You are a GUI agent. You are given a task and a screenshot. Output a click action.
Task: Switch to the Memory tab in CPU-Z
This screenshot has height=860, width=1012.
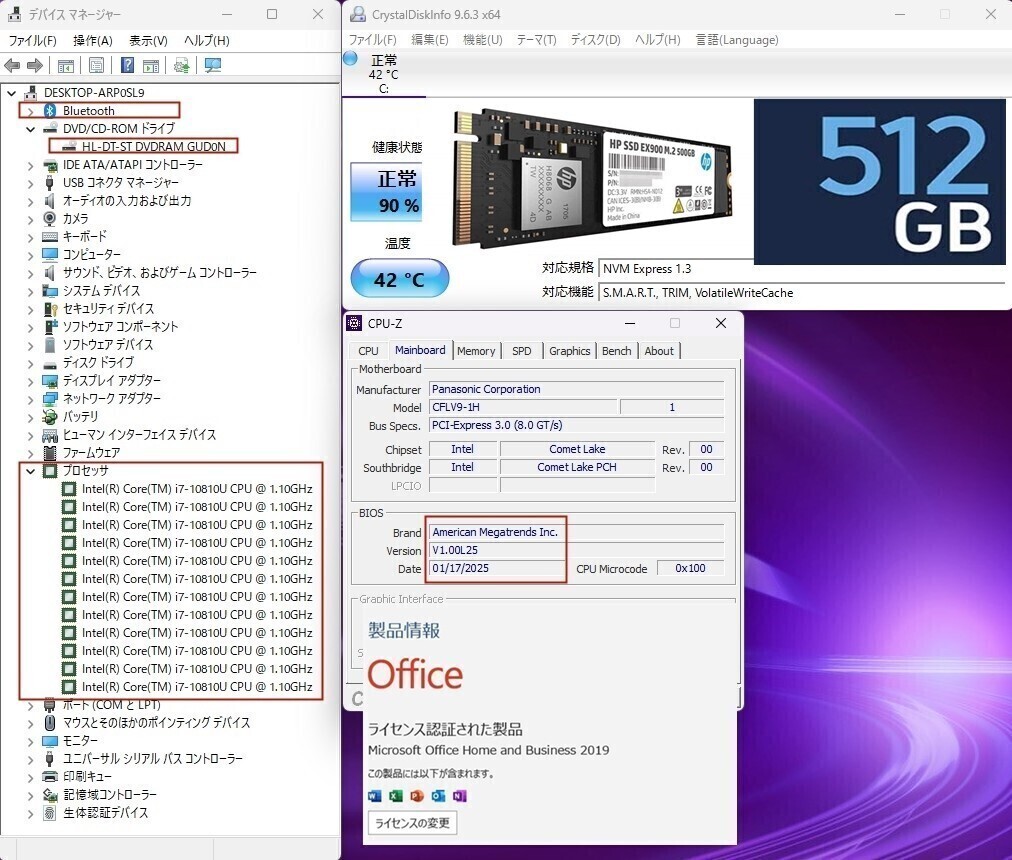(x=476, y=351)
